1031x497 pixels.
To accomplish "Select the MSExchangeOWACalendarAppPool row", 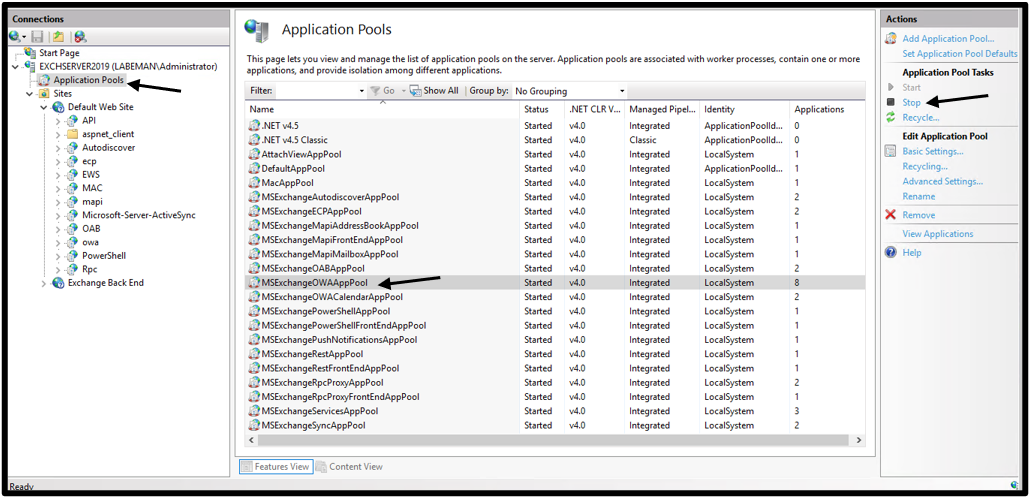I will [x=555, y=296].
